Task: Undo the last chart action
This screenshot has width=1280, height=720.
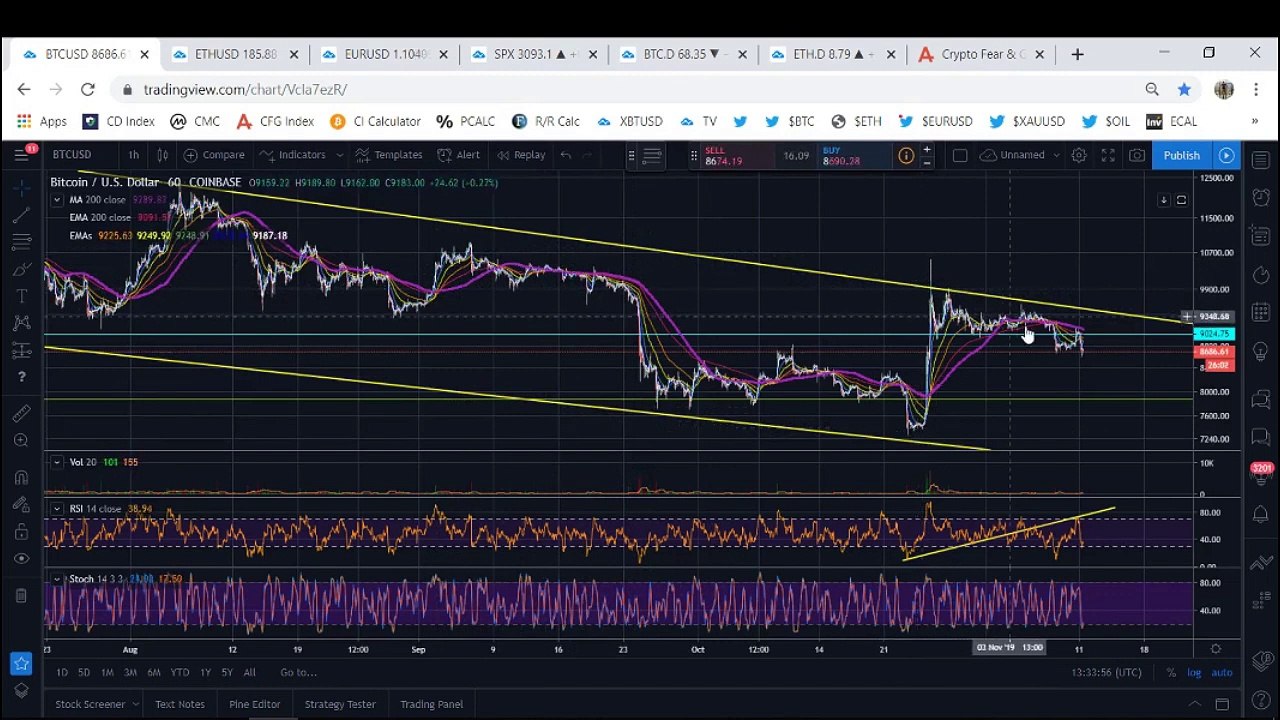Action: [x=566, y=155]
